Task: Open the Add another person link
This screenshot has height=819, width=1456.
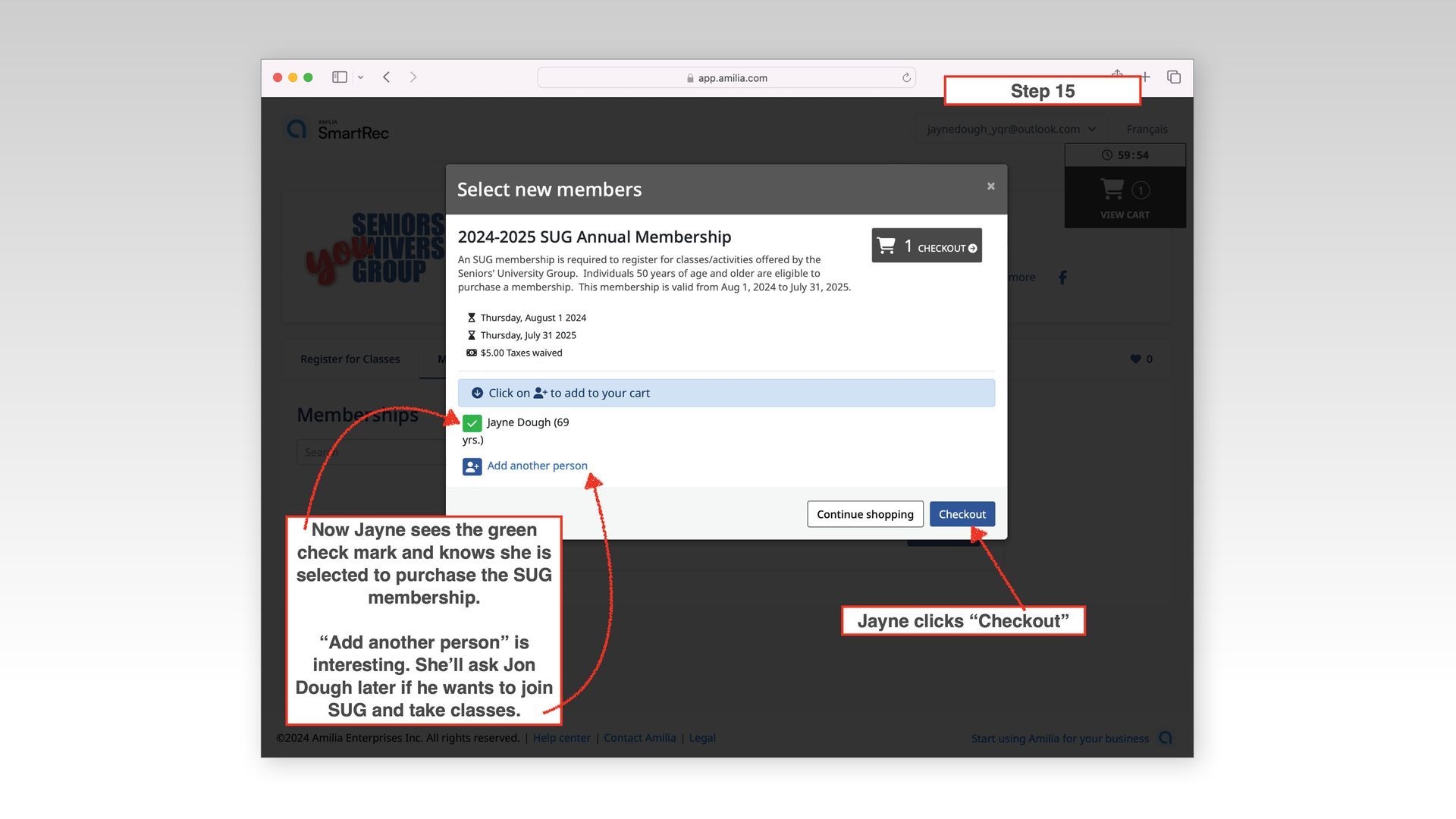Action: tap(537, 466)
